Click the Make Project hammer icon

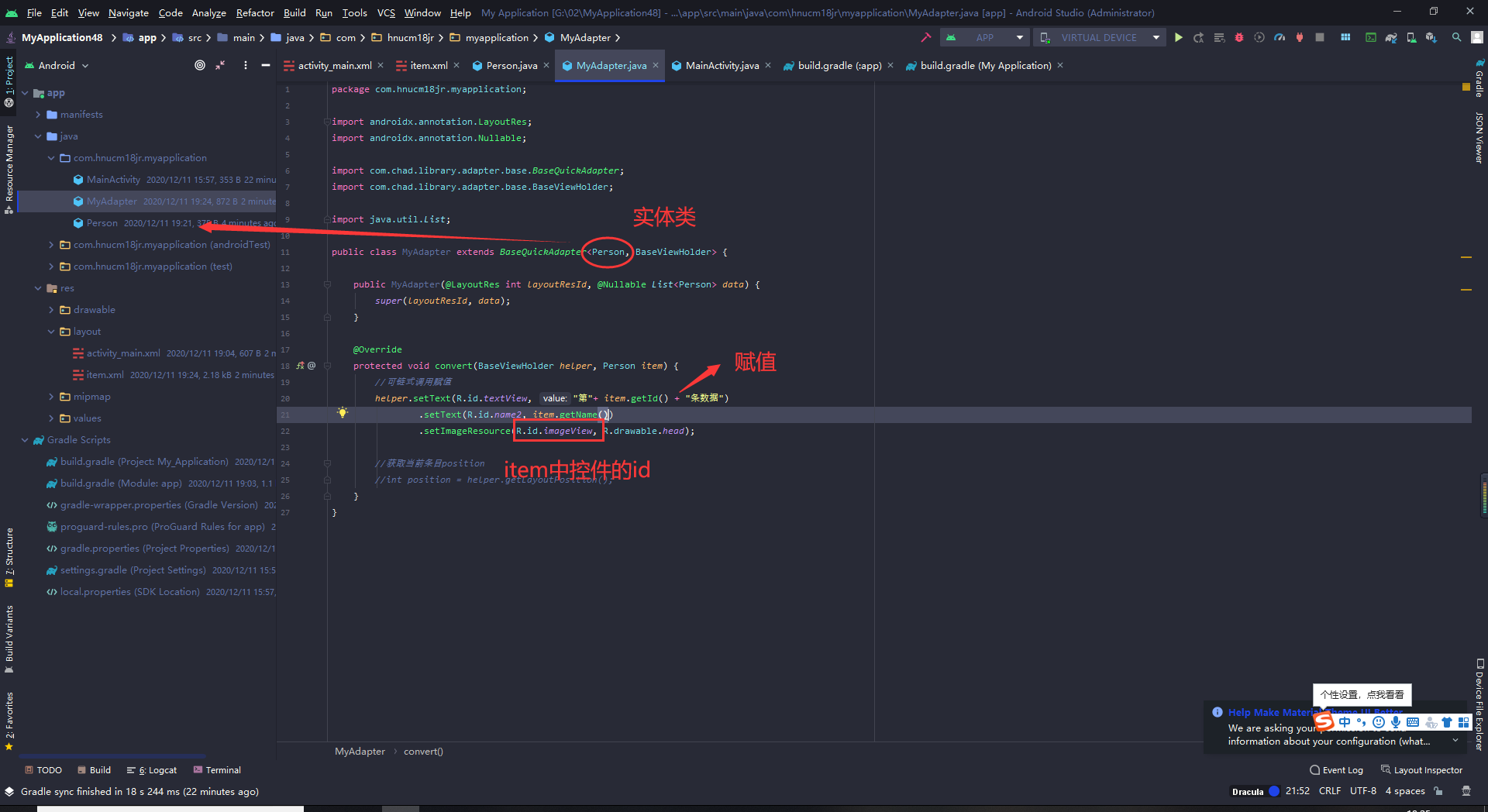(x=925, y=37)
